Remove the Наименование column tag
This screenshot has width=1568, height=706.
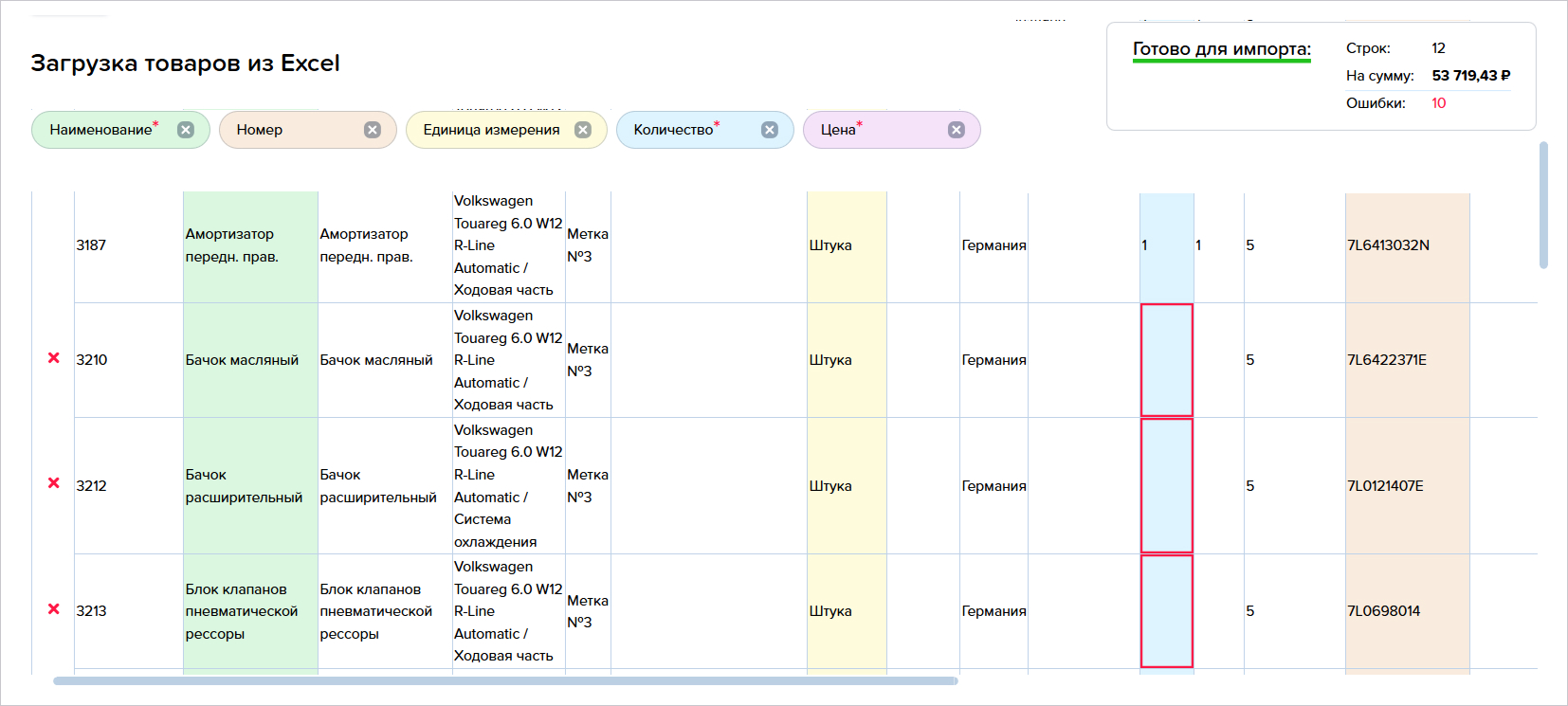(x=186, y=130)
